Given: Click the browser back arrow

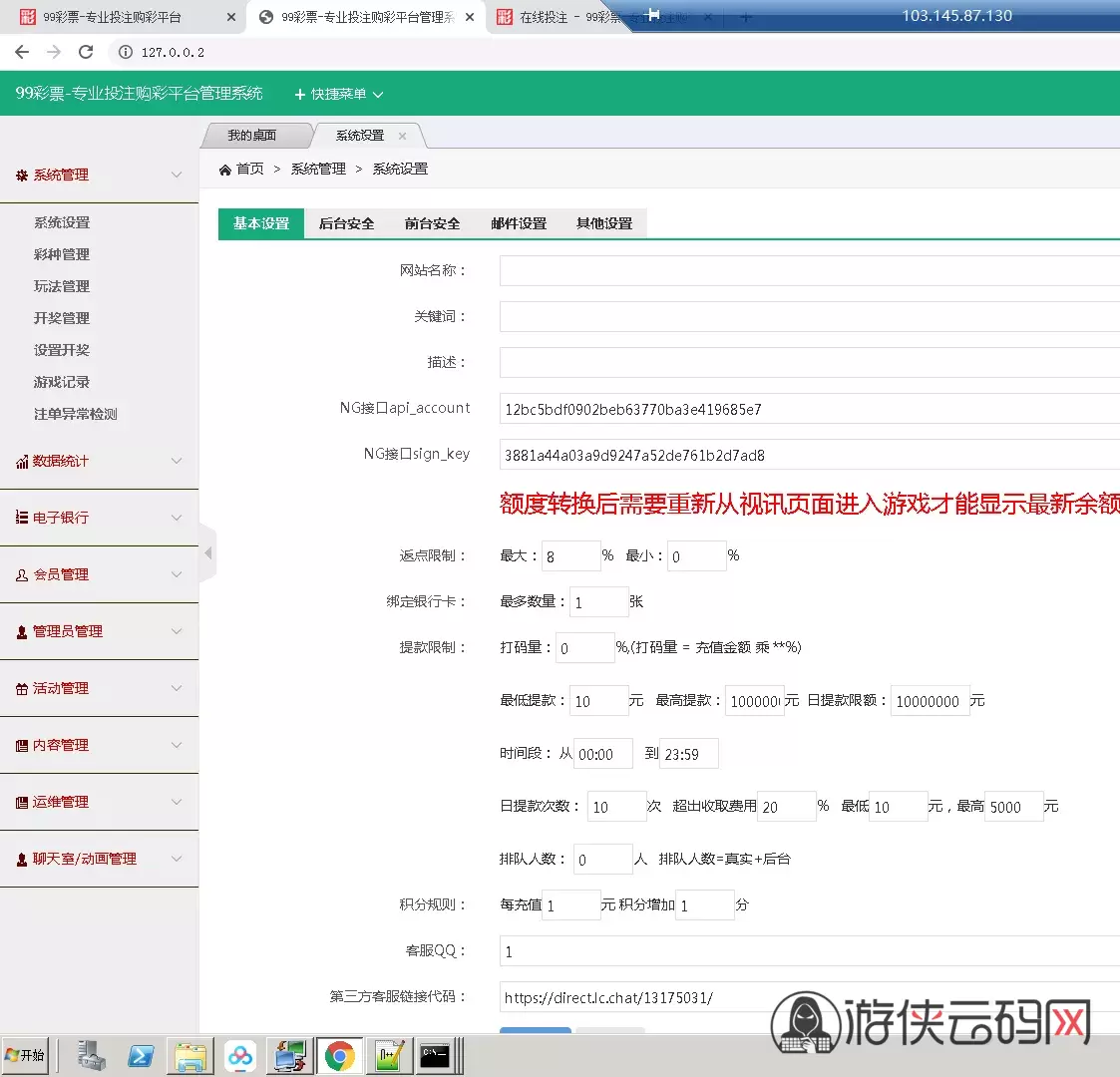Looking at the screenshot, I should (22, 52).
